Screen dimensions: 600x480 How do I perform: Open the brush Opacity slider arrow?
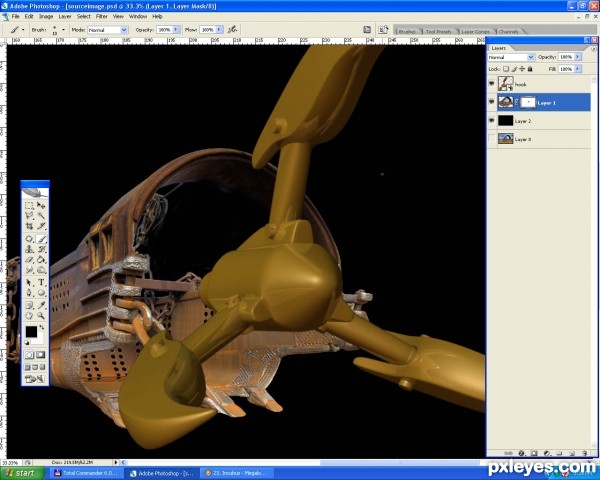[176, 29]
